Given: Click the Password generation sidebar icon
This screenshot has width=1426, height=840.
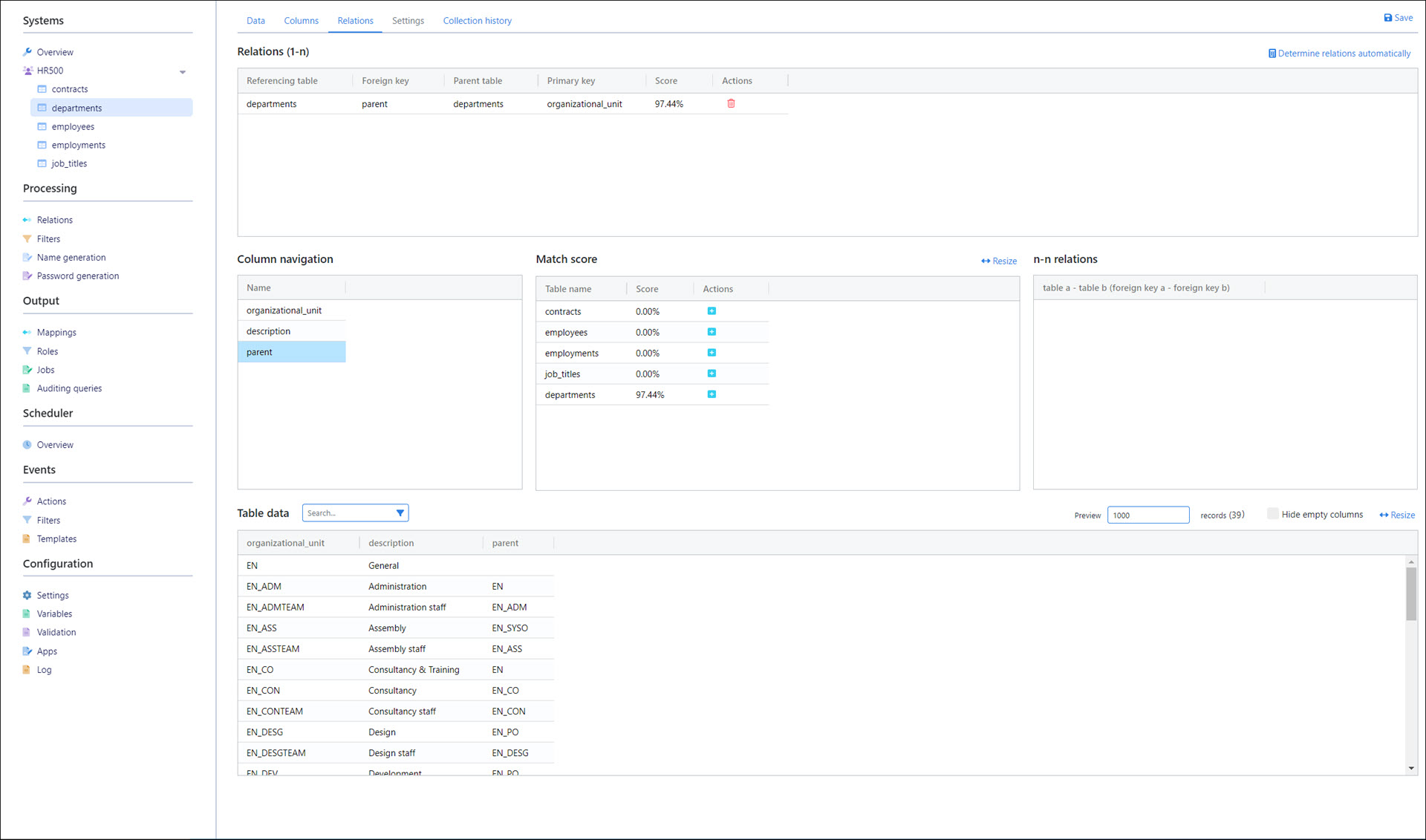Looking at the screenshot, I should click(x=27, y=276).
